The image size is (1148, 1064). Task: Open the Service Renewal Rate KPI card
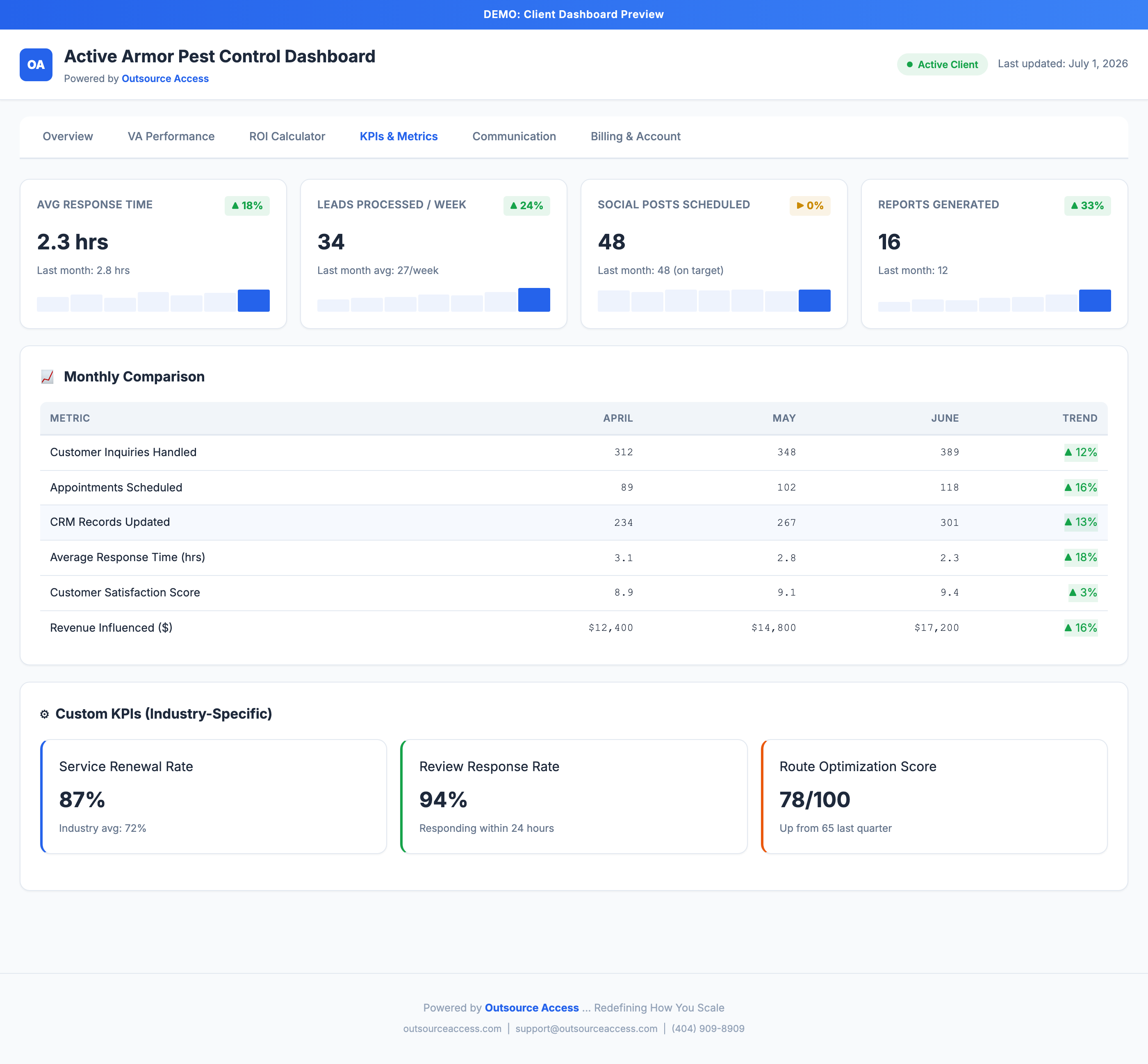coord(214,796)
